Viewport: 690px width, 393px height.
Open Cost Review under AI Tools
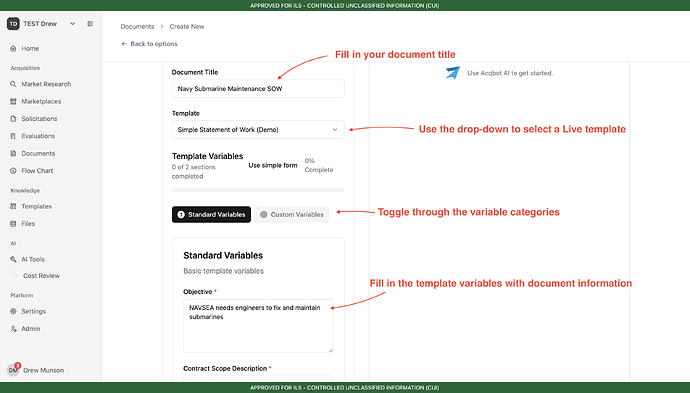click(x=41, y=275)
